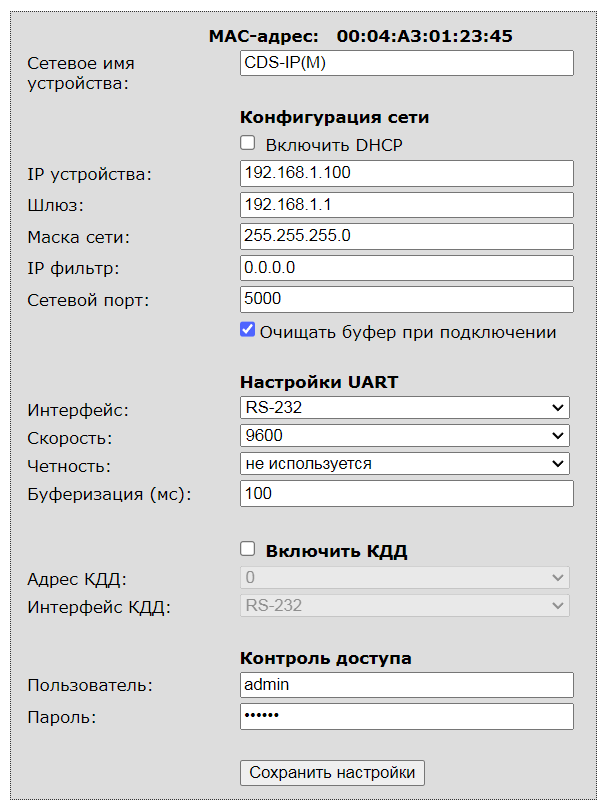612x811 pixels.
Task: Click the device network name field
Action: tap(406, 63)
